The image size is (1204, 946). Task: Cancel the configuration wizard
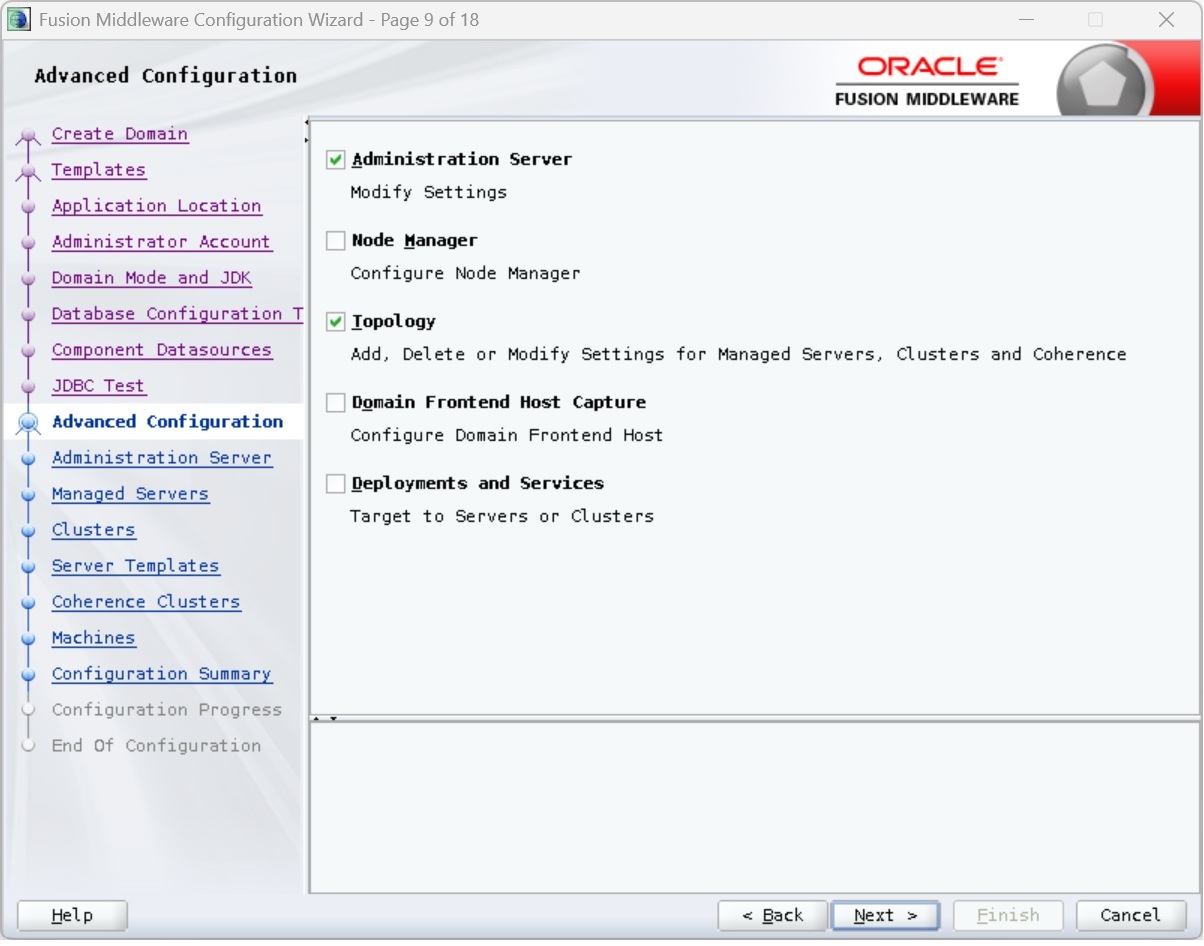coord(1131,916)
